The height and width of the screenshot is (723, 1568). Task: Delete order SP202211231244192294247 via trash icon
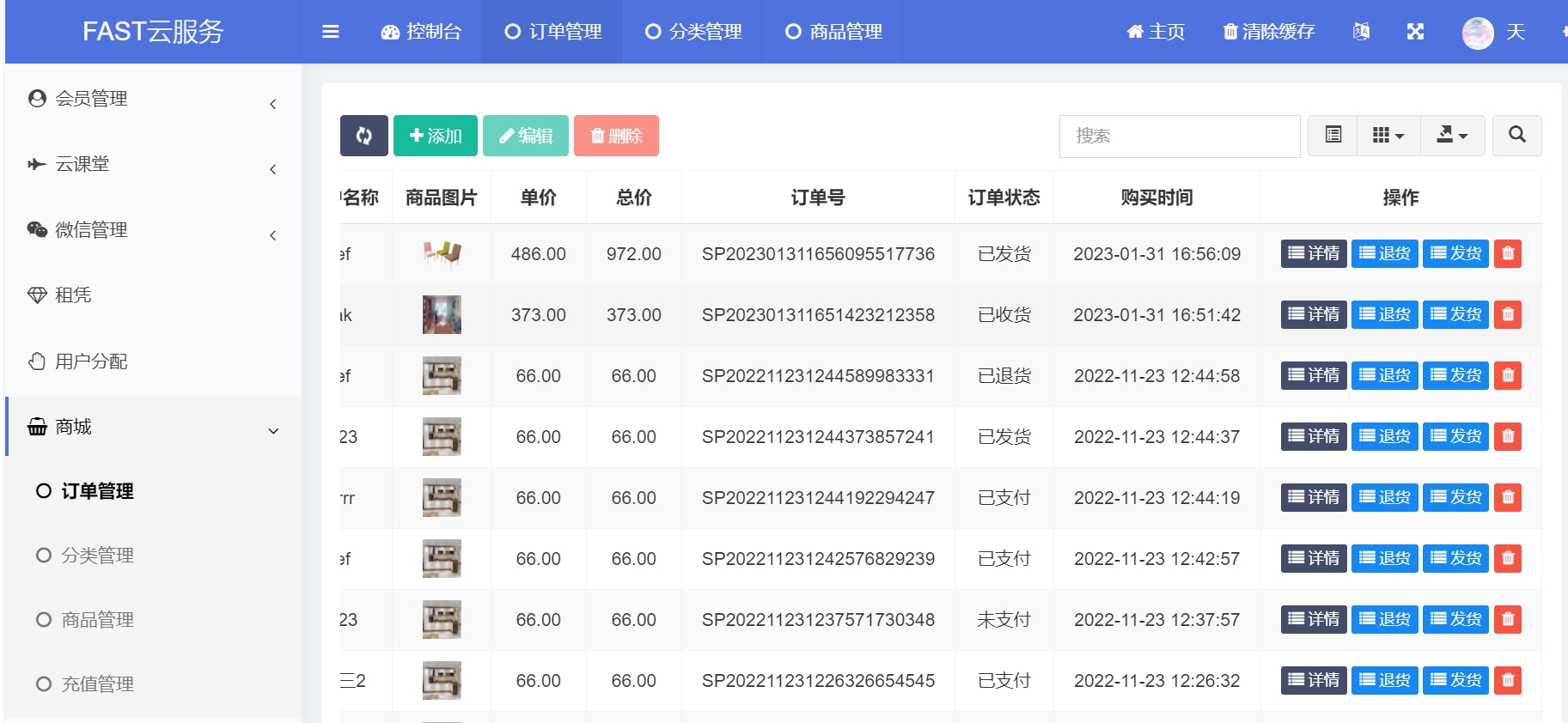click(1508, 497)
